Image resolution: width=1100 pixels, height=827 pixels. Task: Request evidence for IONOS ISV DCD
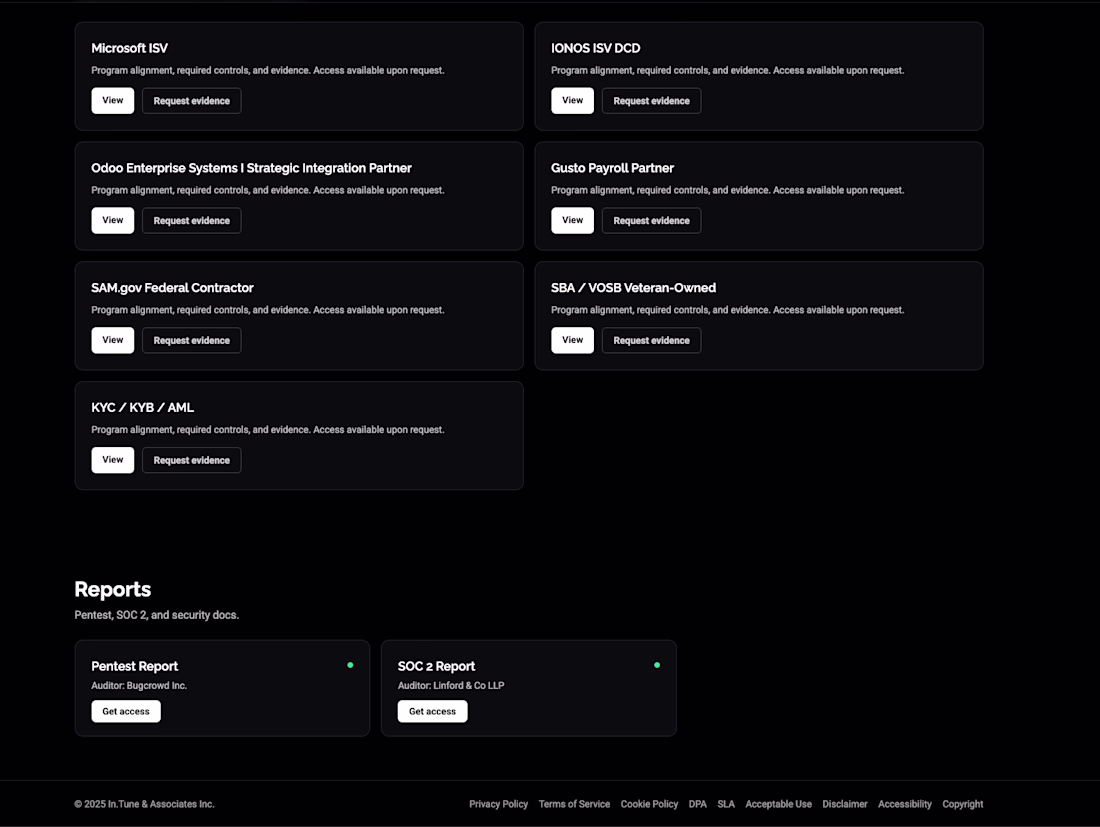pyautogui.click(x=651, y=101)
